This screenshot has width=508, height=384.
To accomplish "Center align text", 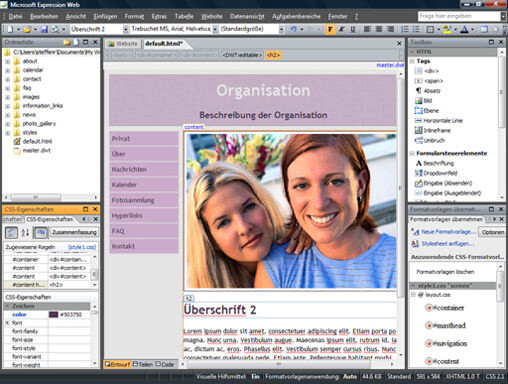I will point(379,29).
